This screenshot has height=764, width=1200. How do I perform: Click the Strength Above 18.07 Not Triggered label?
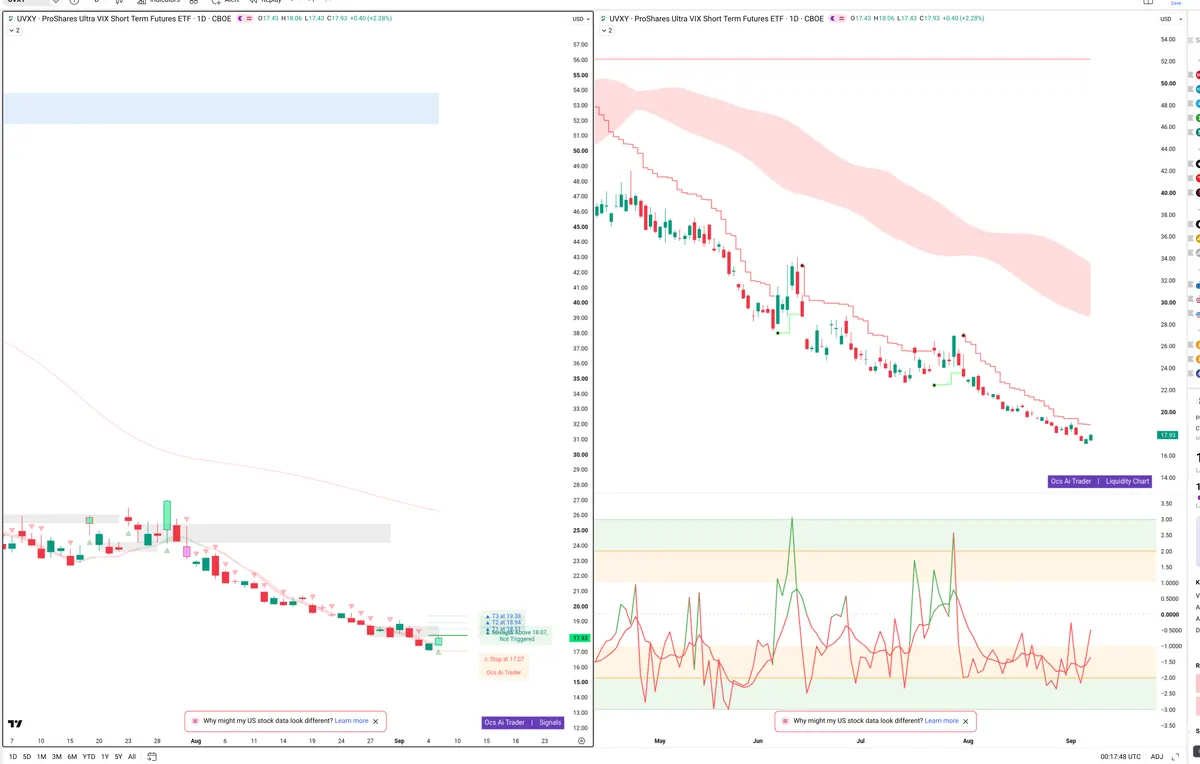pyautogui.click(x=516, y=636)
